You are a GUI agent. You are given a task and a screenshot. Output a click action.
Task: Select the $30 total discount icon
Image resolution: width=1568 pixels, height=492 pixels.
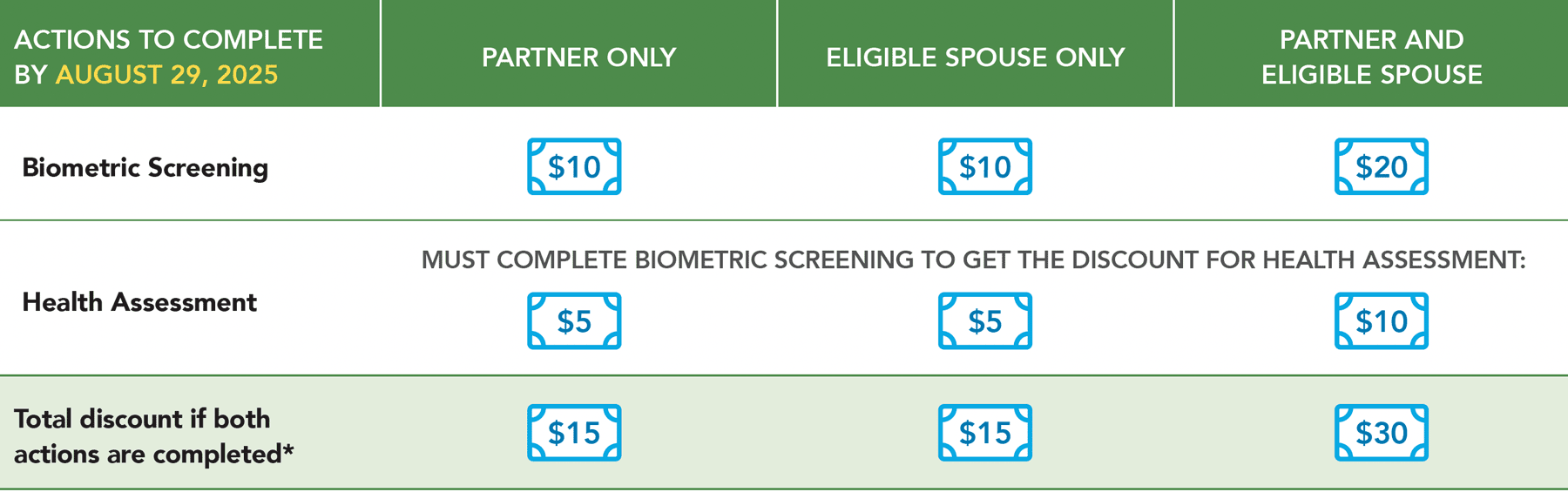[x=1381, y=433]
